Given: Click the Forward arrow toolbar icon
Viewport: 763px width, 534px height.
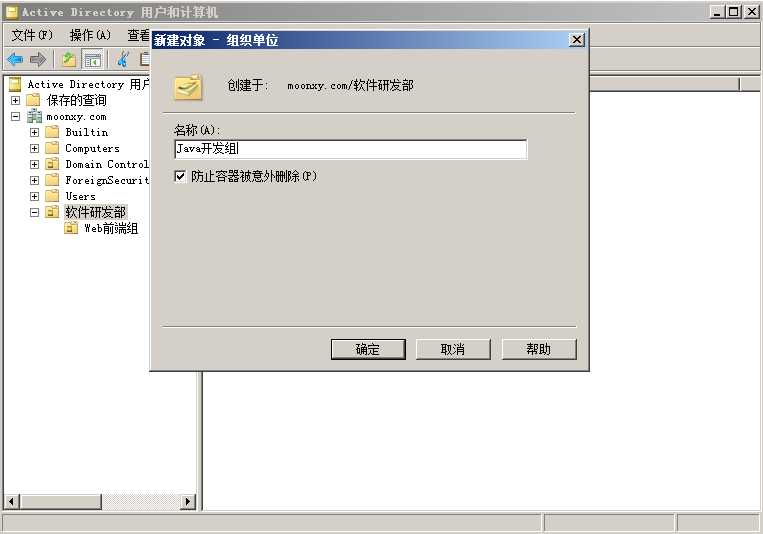Looking at the screenshot, I should tap(37, 60).
